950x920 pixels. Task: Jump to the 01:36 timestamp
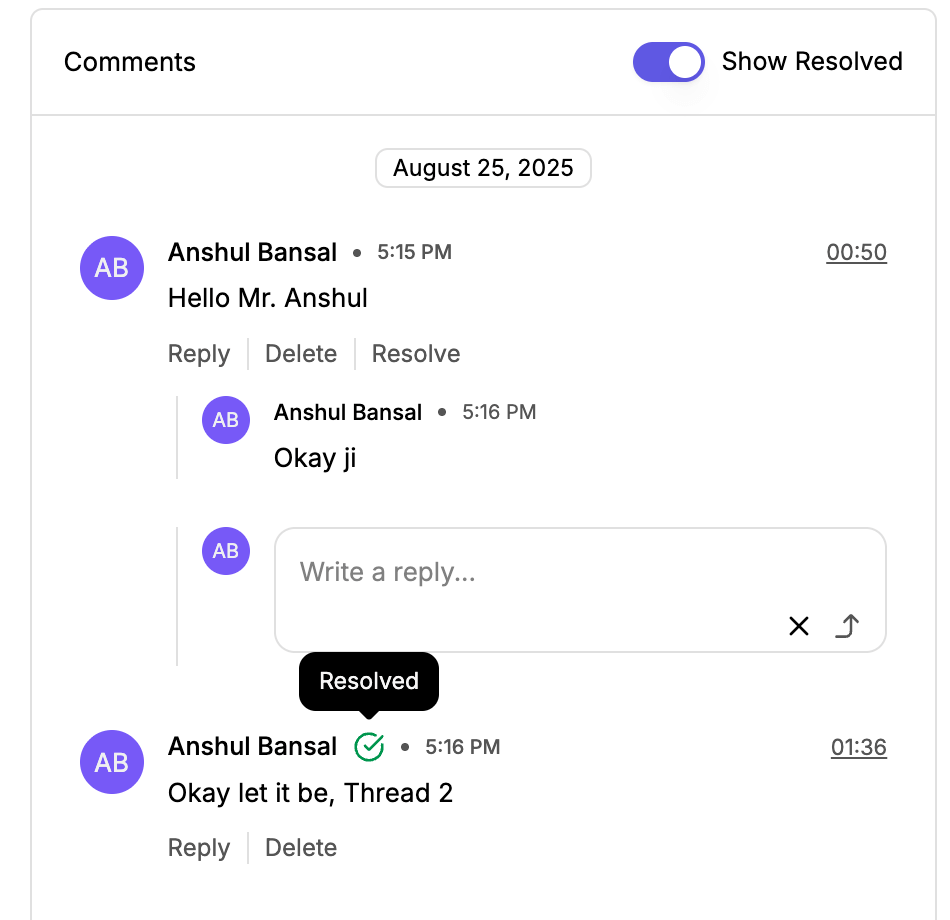[x=859, y=747]
